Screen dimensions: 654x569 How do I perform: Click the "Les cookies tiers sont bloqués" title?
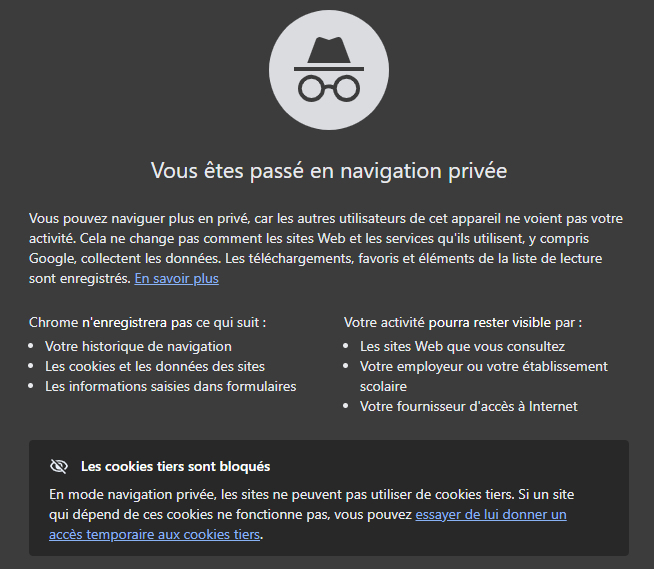[175, 466]
